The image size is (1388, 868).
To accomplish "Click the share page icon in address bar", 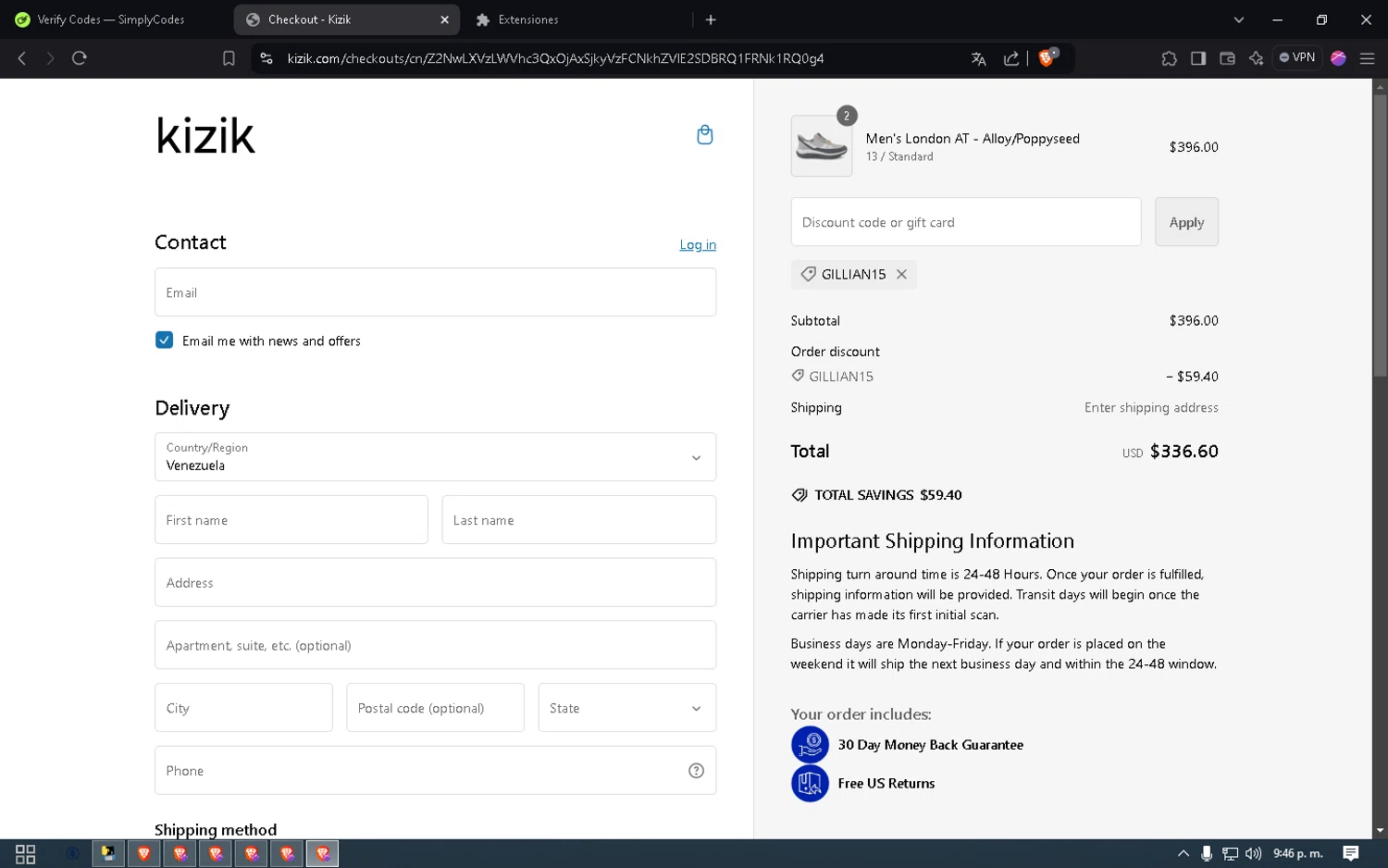I will click(1011, 58).
